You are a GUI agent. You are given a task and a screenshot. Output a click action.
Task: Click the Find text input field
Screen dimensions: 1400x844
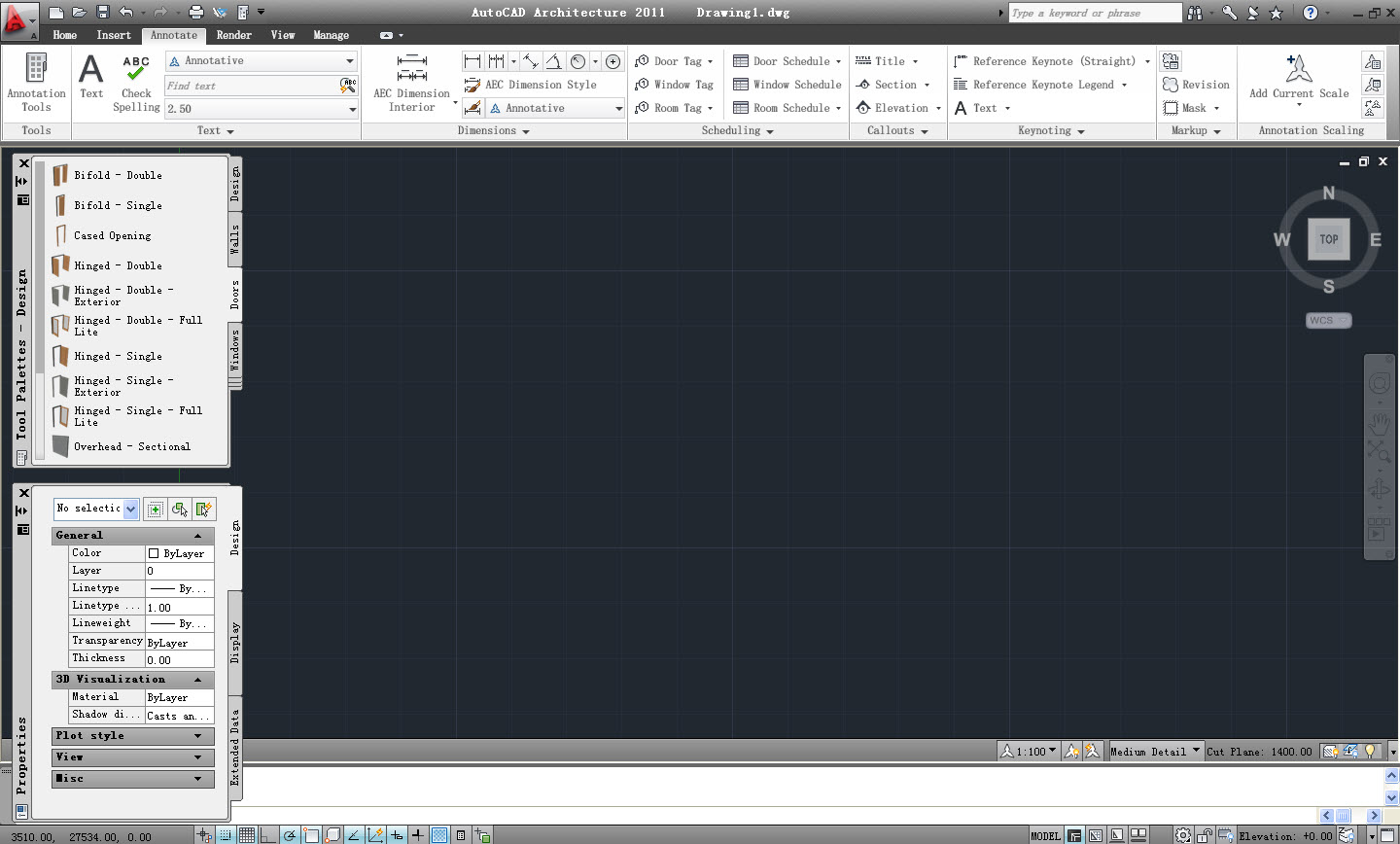[252, 86]
